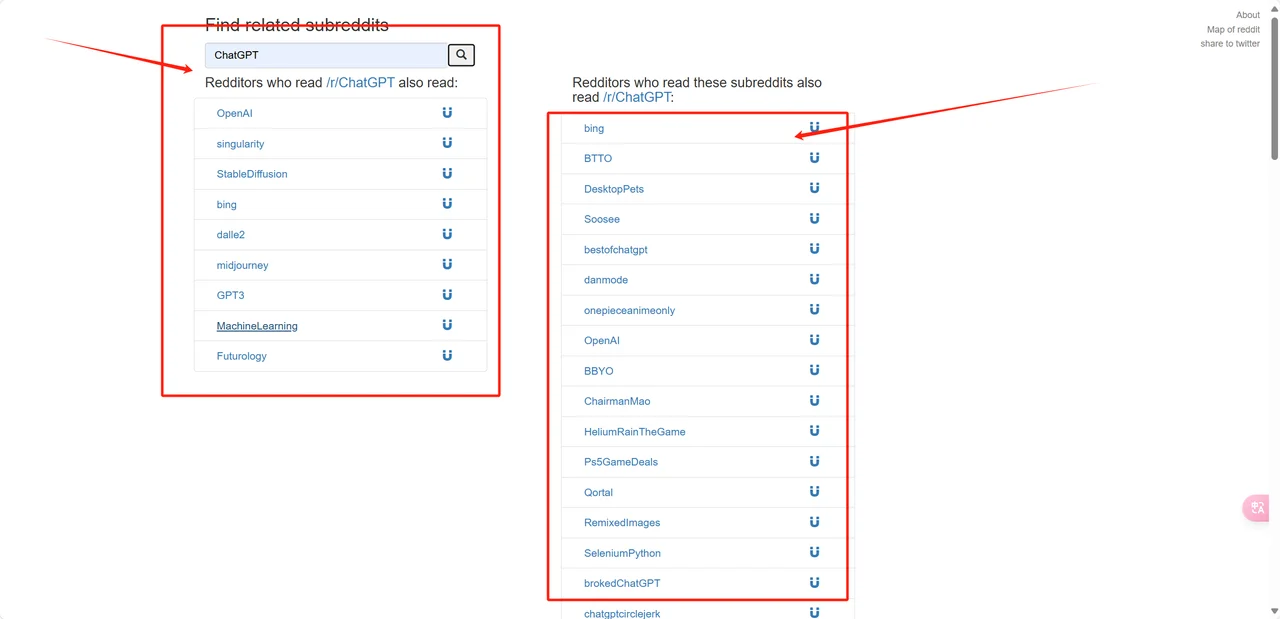This screenshot has width=1280, height=619.
Task: Open the singularity subreddit link
Action: pos(240,144)
